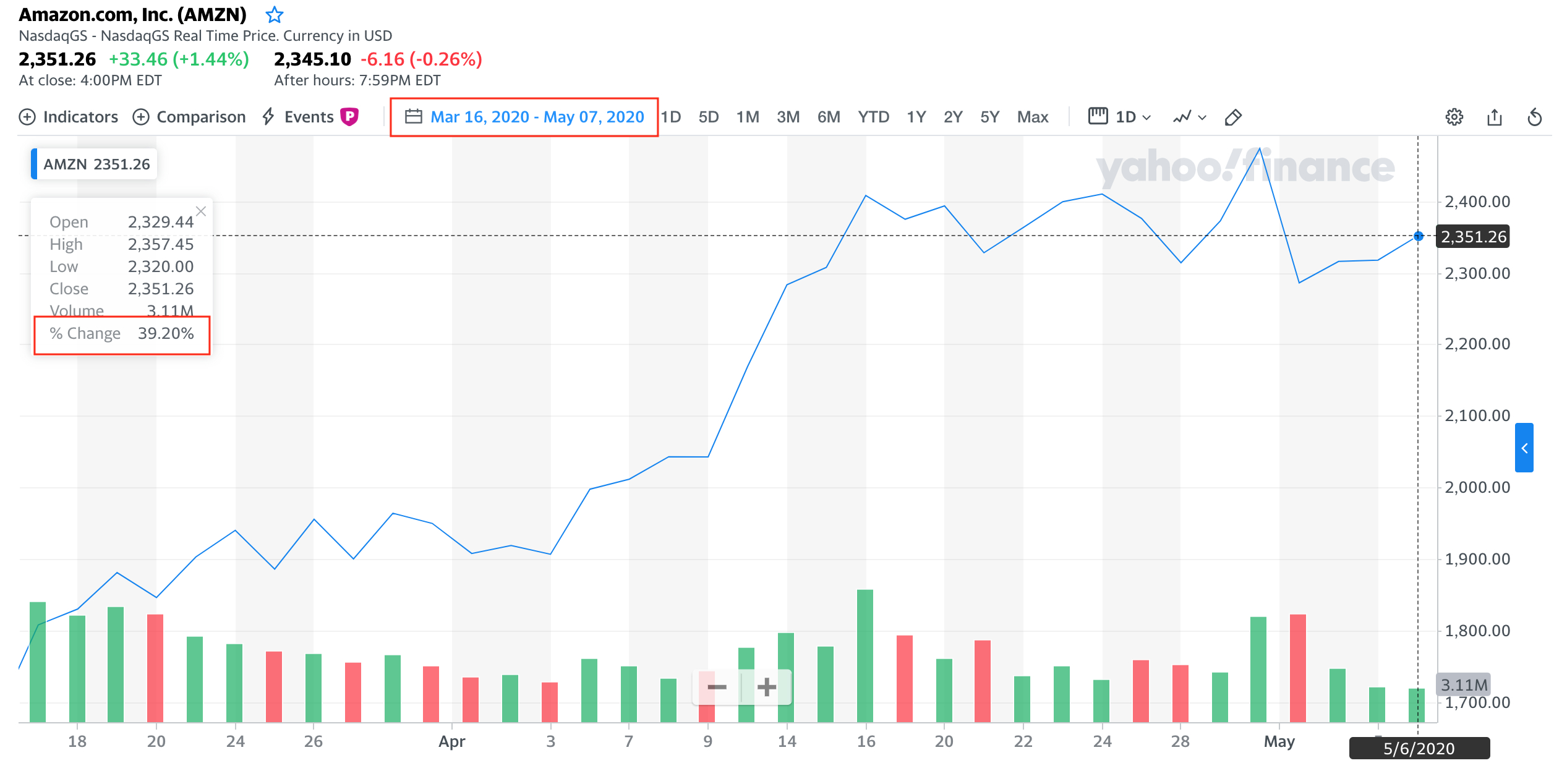This screenshot has width=1554, height=784.
Task: Click the tall green volume bar above 16
Action: click(x=865, y=655)
